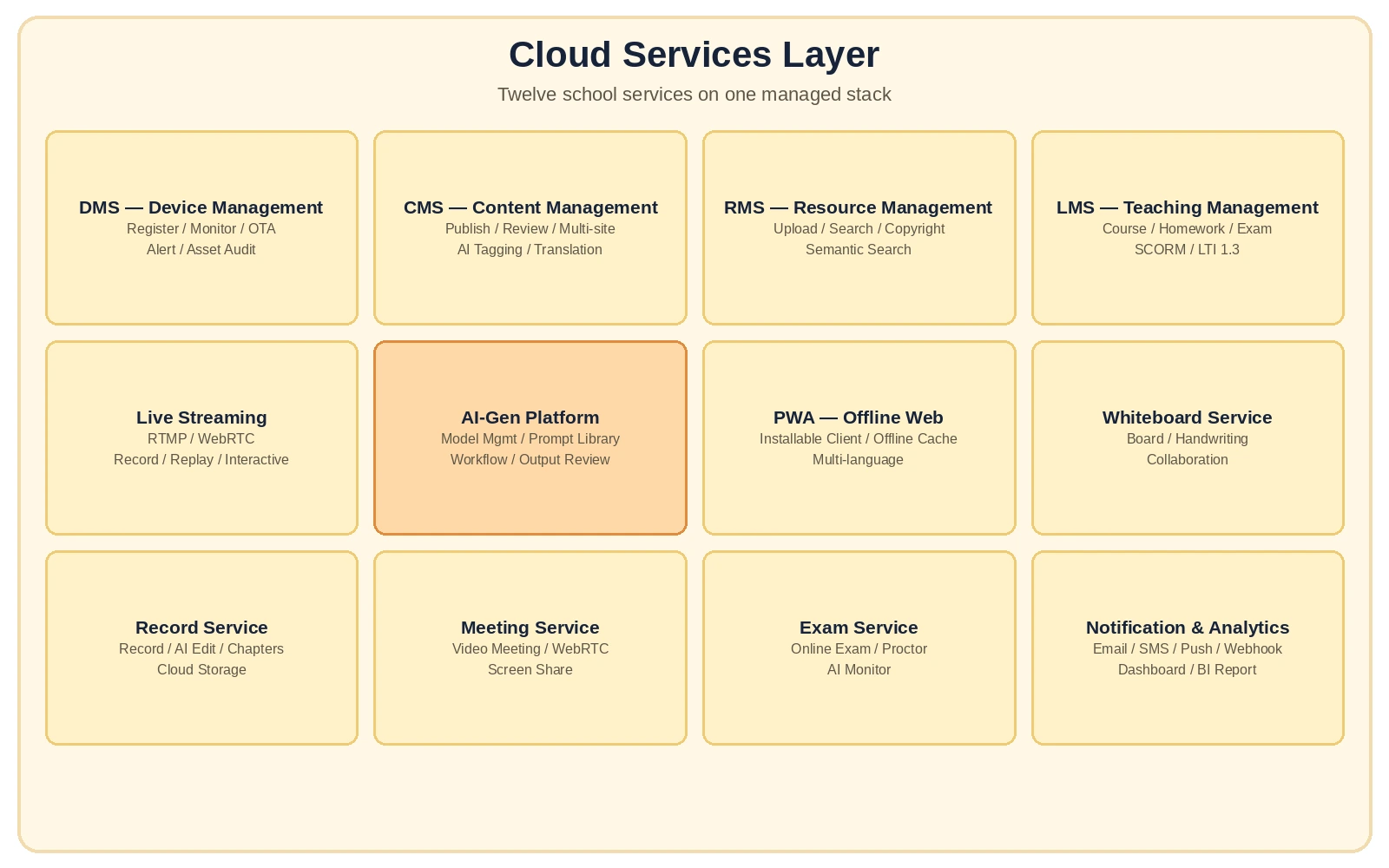The height and width of the screenshot is (868, 1389).
Task: Select the LMS — Teaching Management heading
Action: [x=1188, y=207]
